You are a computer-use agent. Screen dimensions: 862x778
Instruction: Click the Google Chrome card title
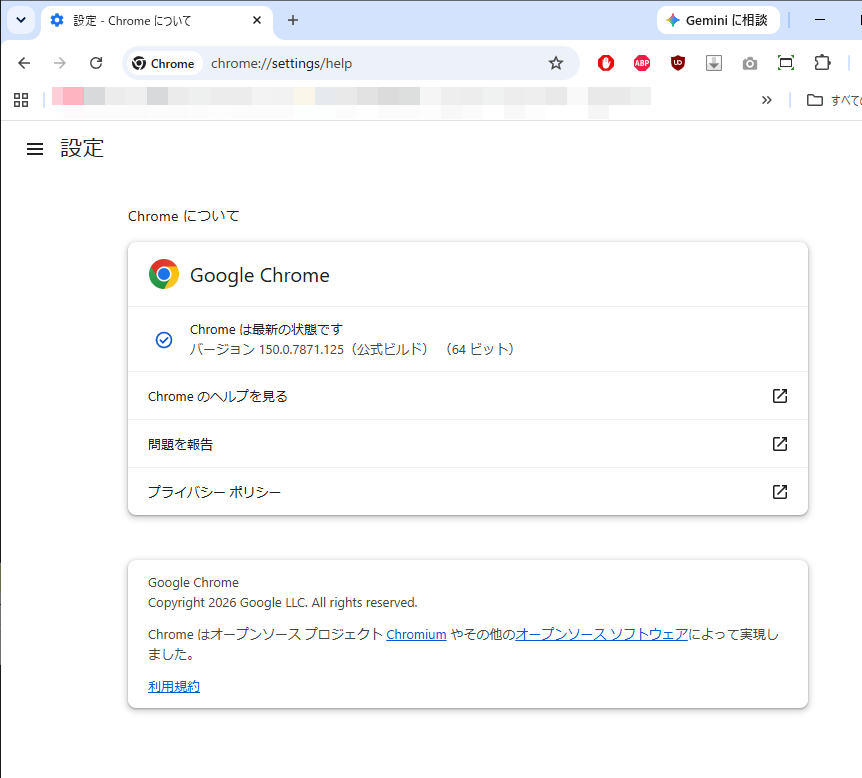259,275
